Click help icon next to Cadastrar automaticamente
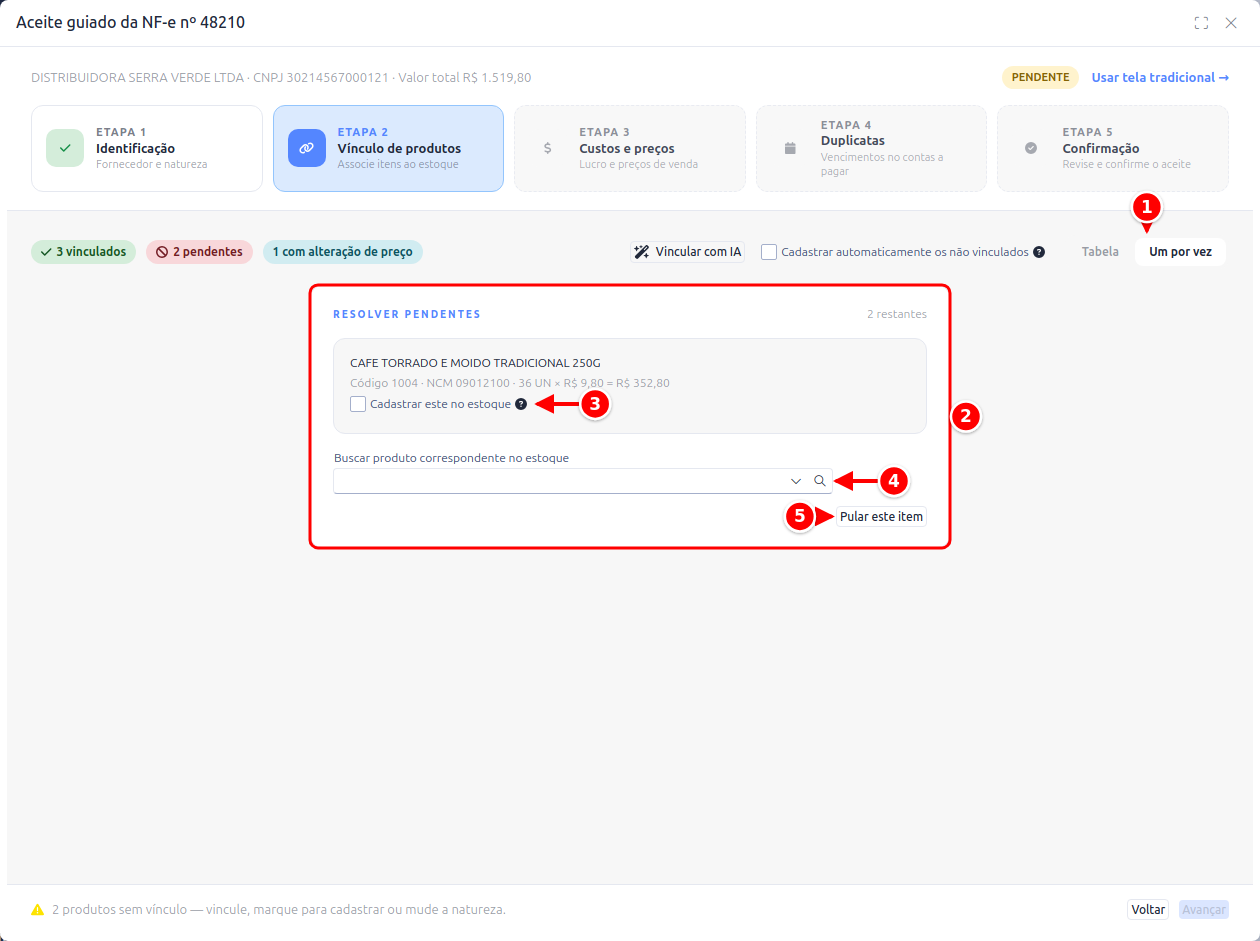This screenshot has width=1260, height=941. (x=1040, y=252)
